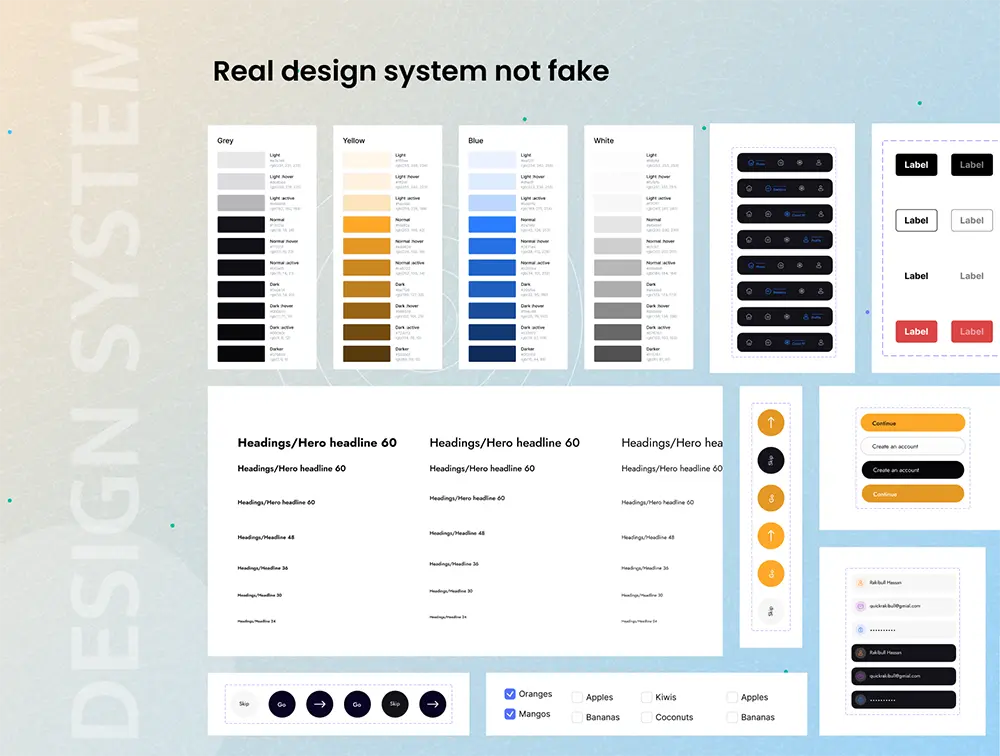Click the black Create an account button
Screen dimensions: 1000x756
tap(912, 470)
